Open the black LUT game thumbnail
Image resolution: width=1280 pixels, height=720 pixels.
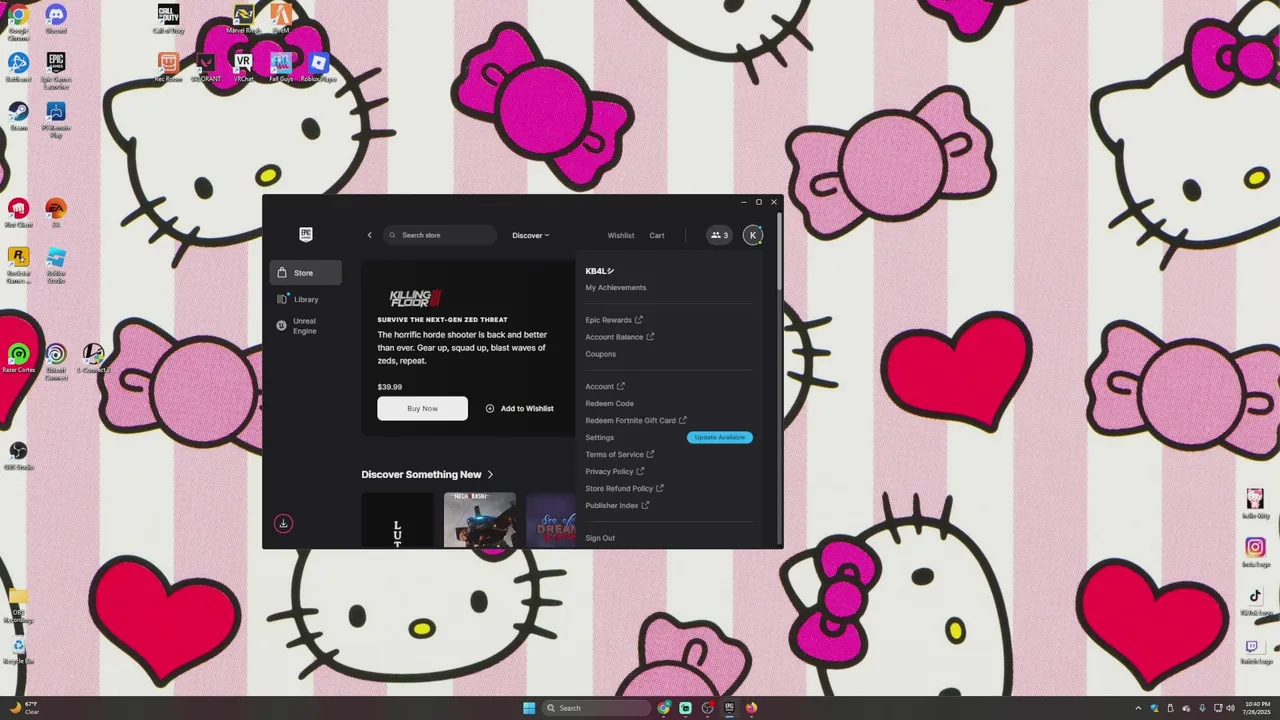[x=397, y=519]
